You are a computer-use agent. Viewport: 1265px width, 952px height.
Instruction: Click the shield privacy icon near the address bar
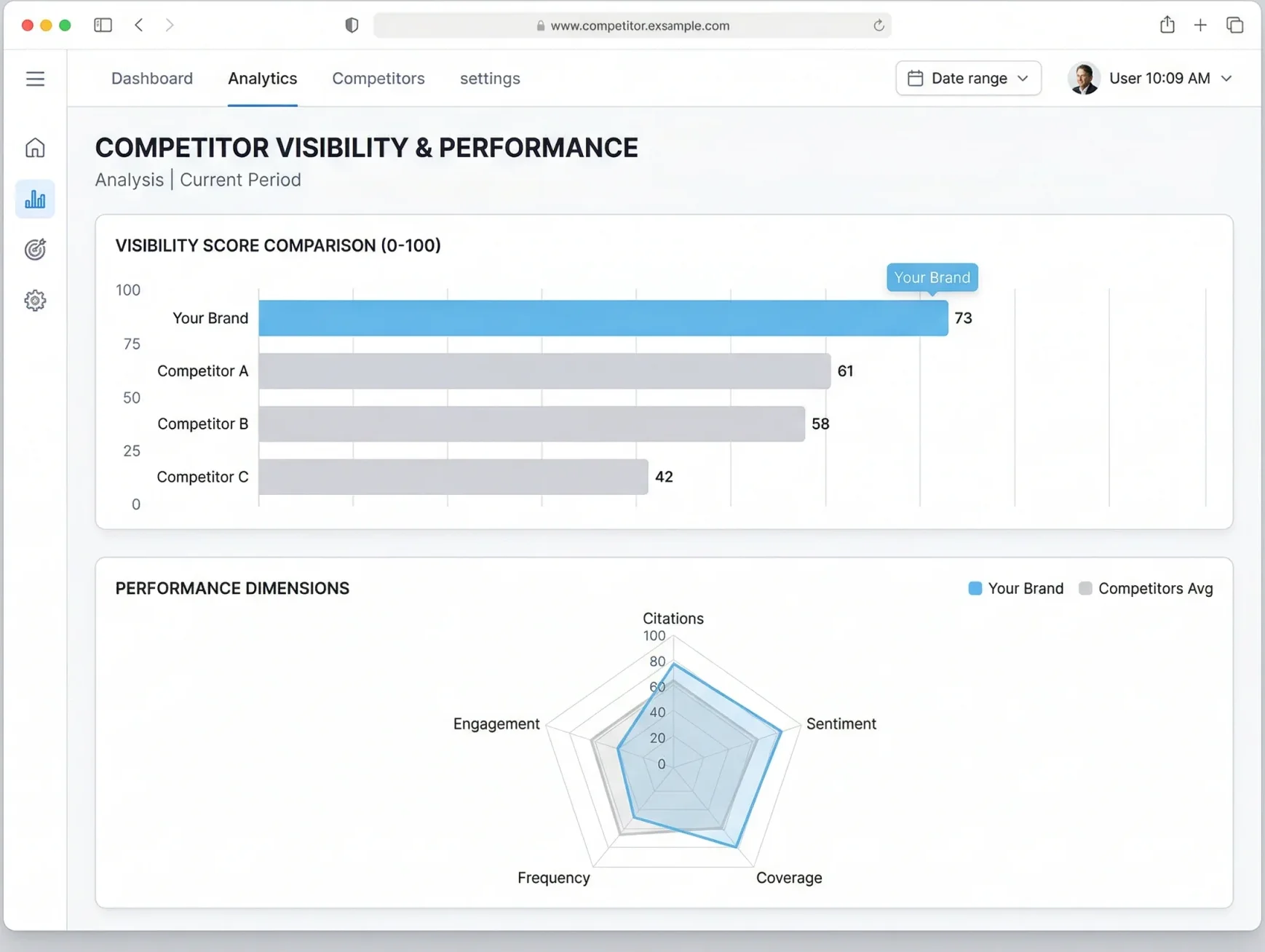[x=352, y=24]
